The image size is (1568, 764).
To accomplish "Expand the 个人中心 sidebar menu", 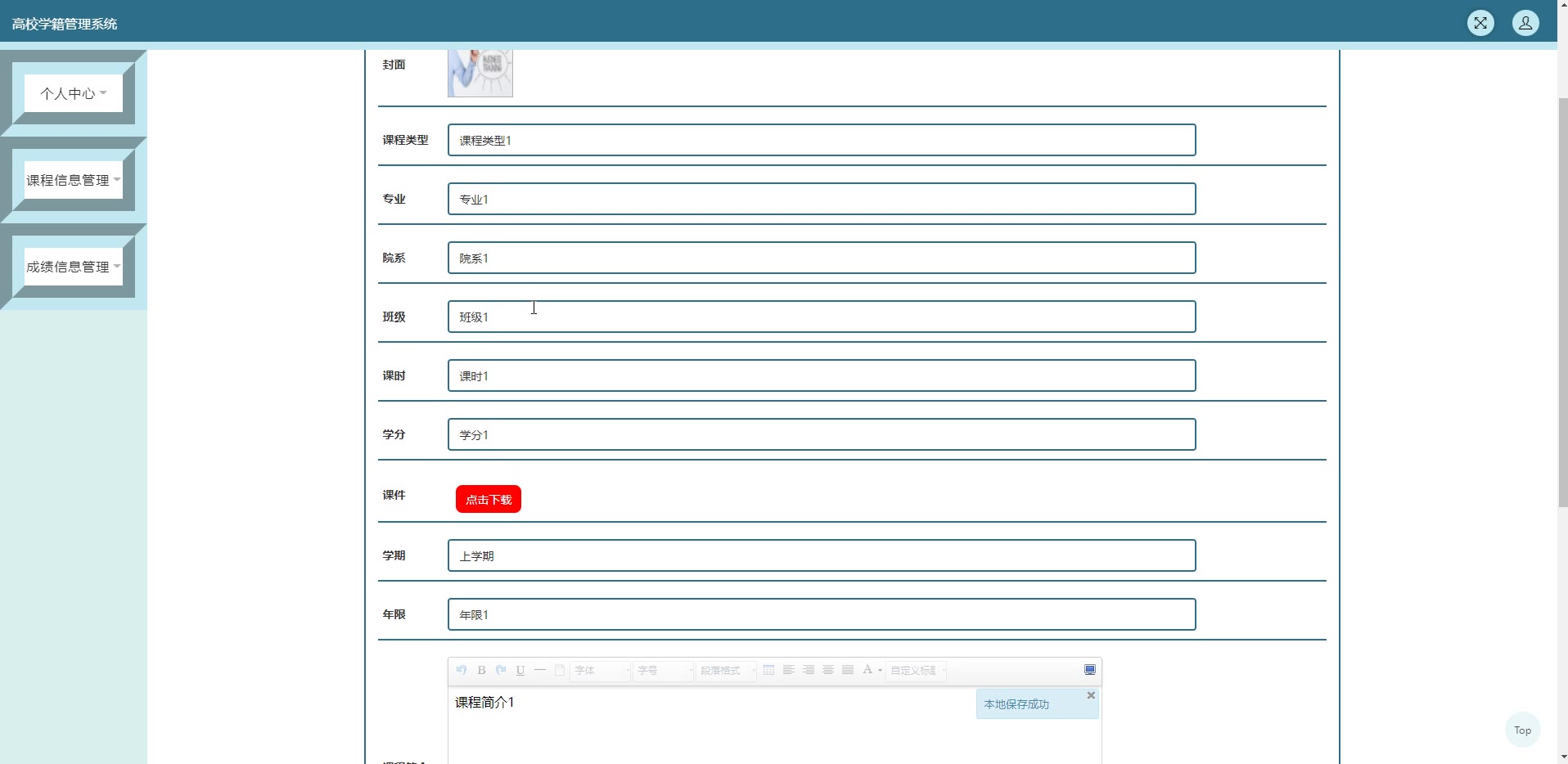I will pyautogui.click(x=74, y=93).
